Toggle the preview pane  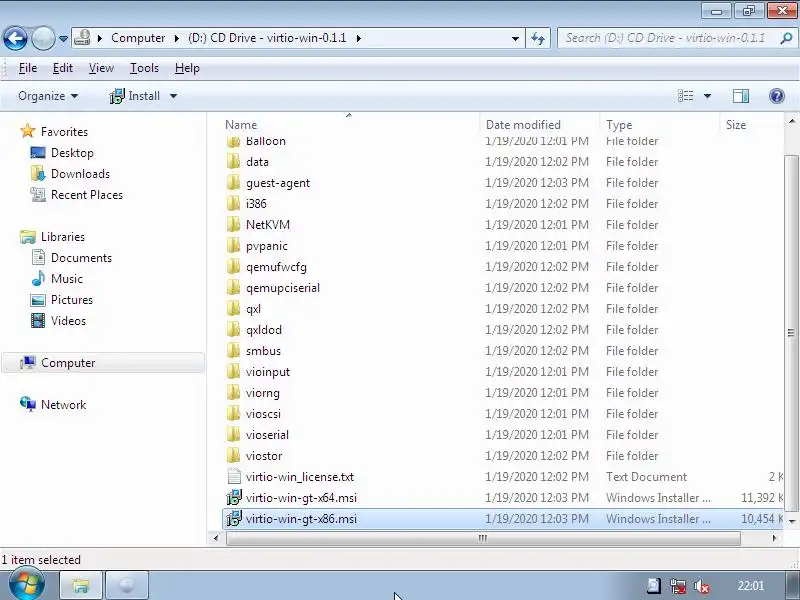(740, 96)
